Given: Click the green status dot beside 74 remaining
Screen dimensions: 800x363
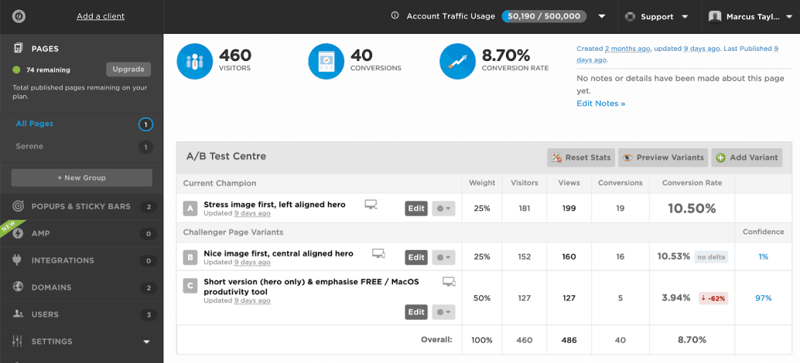Looking at the screenshot, I should pyautogui.click(x=16, y=70).
